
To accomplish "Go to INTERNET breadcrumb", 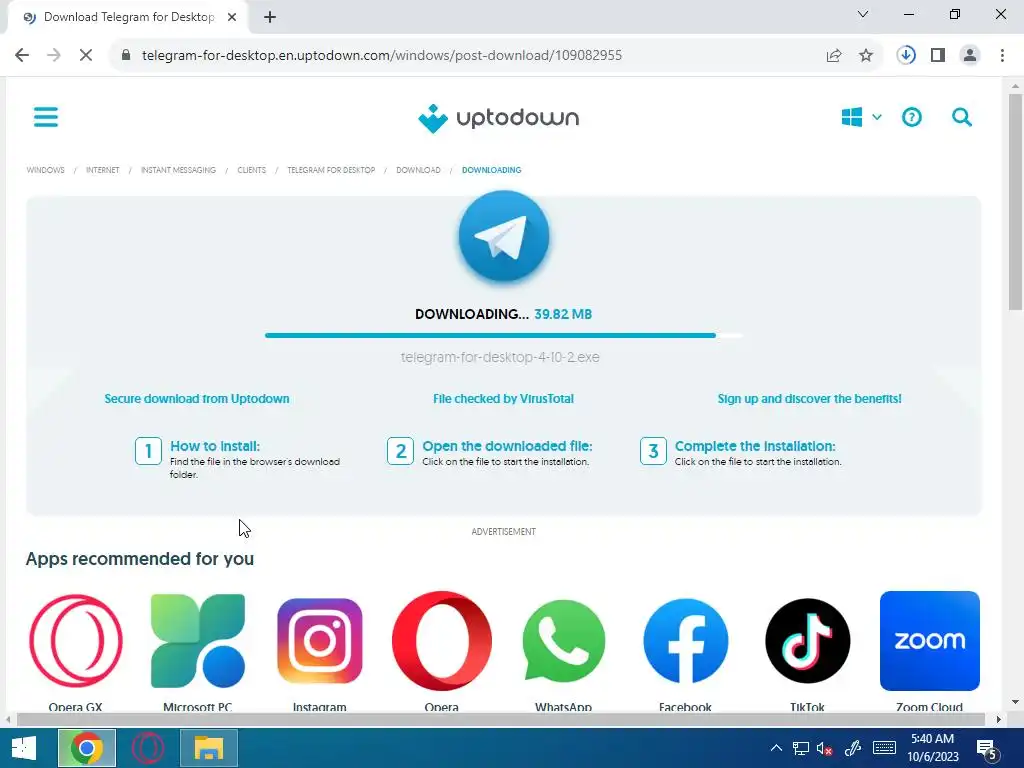I will 103,170.
